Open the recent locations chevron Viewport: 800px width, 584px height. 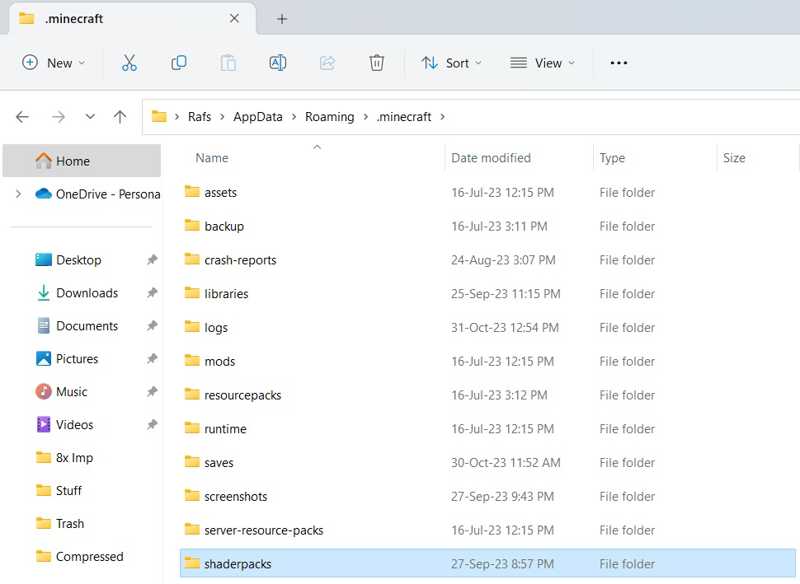pos(90,117)
